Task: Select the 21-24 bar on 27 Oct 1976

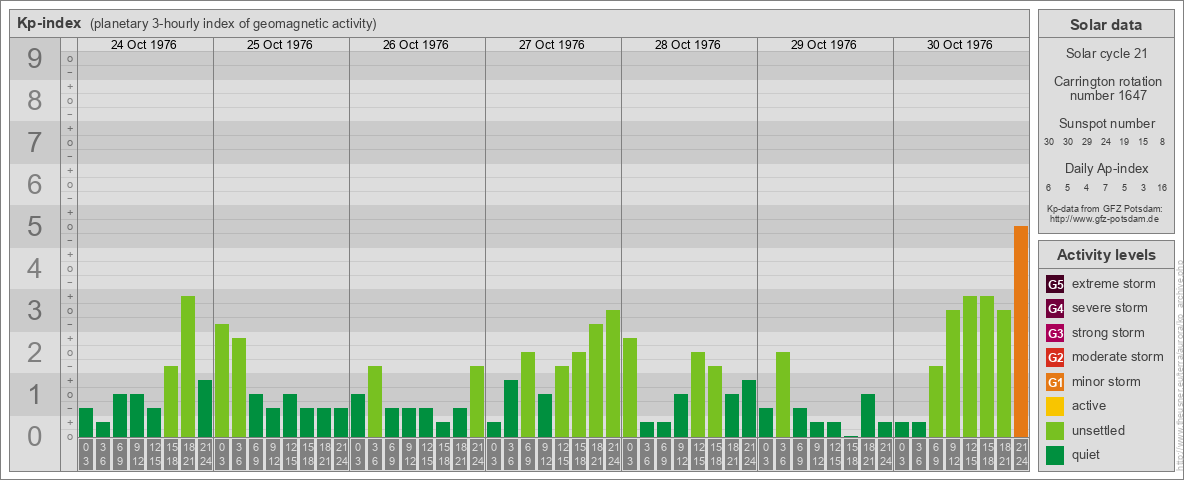Action: [x=612, y=374]
